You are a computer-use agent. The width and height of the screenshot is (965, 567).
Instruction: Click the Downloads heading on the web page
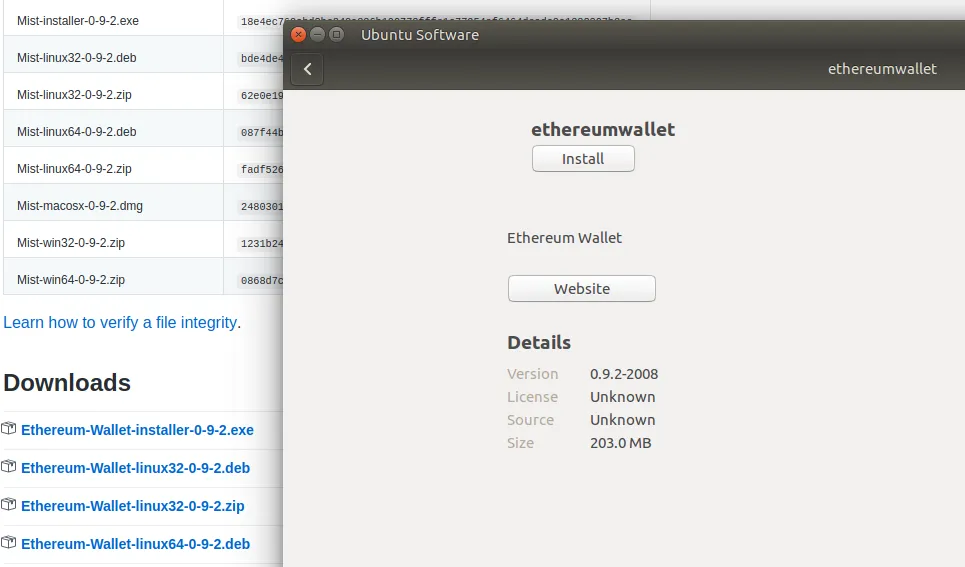[67, 383]
